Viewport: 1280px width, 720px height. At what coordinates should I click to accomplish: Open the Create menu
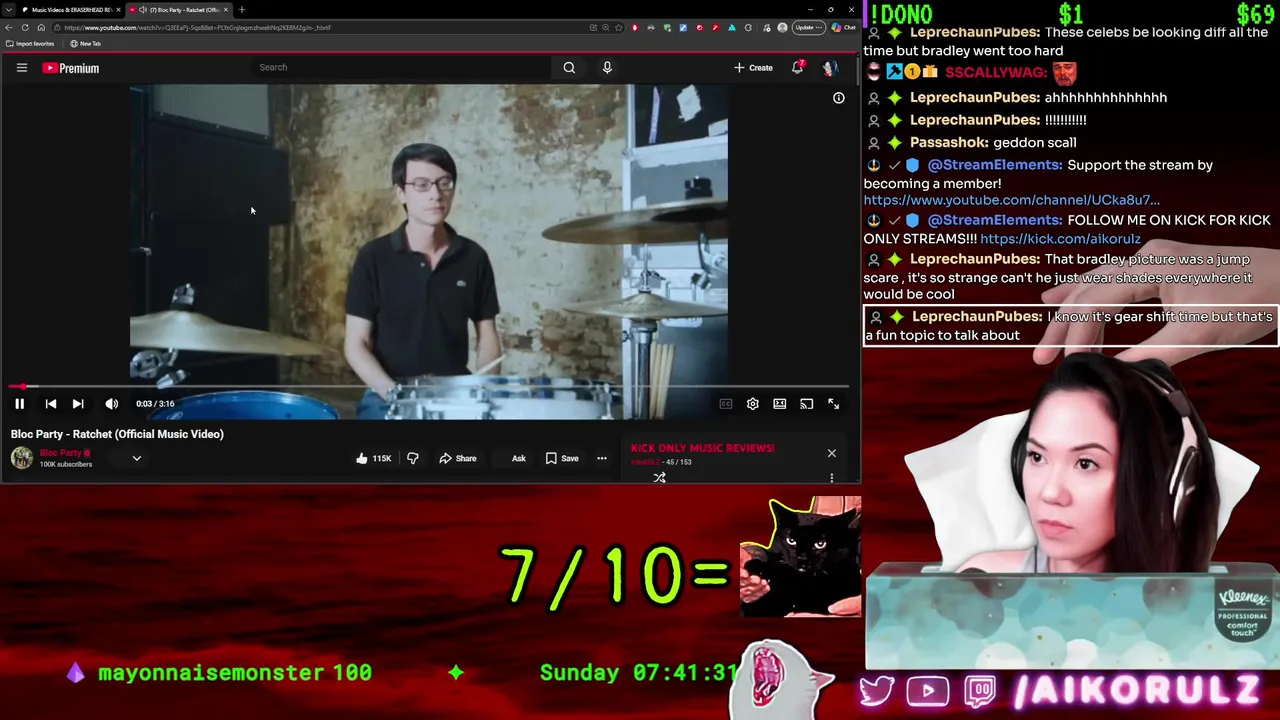[753, 68]
